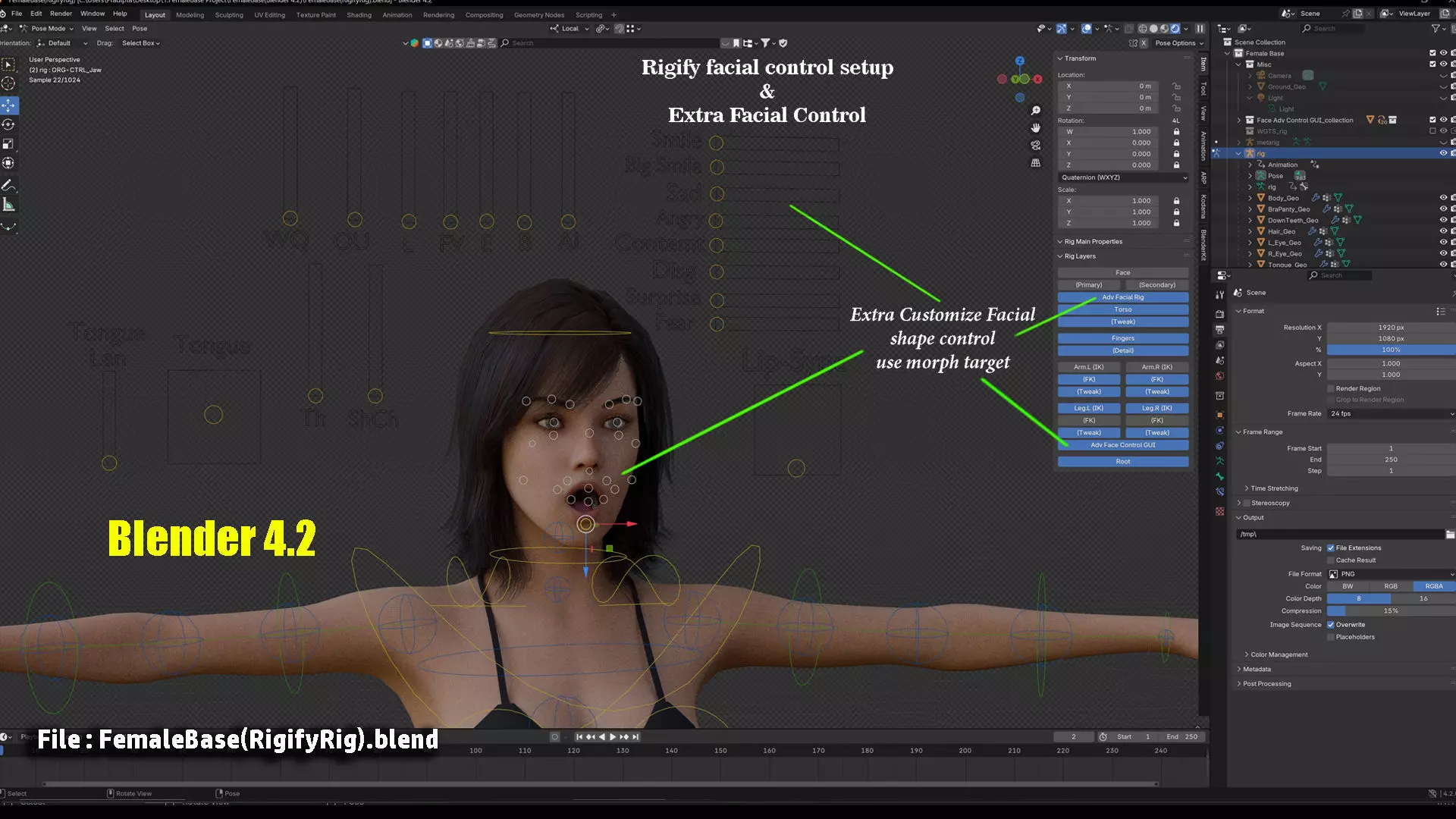Play the animation in the timeline

click(x=613, y=737)
